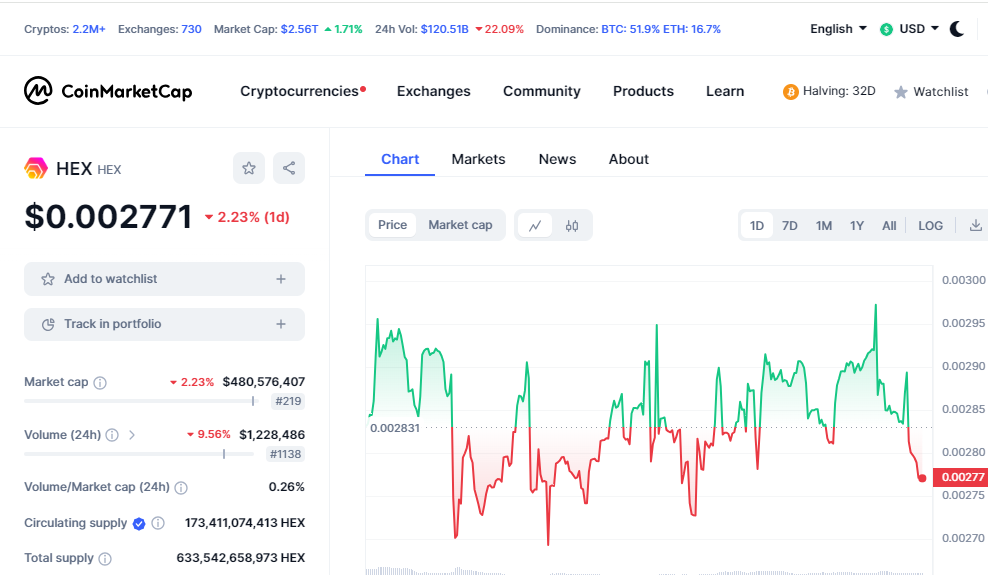Viewport: 988px width, 575px height.
Task: Open Community menu
Action: tap(542, 91)
